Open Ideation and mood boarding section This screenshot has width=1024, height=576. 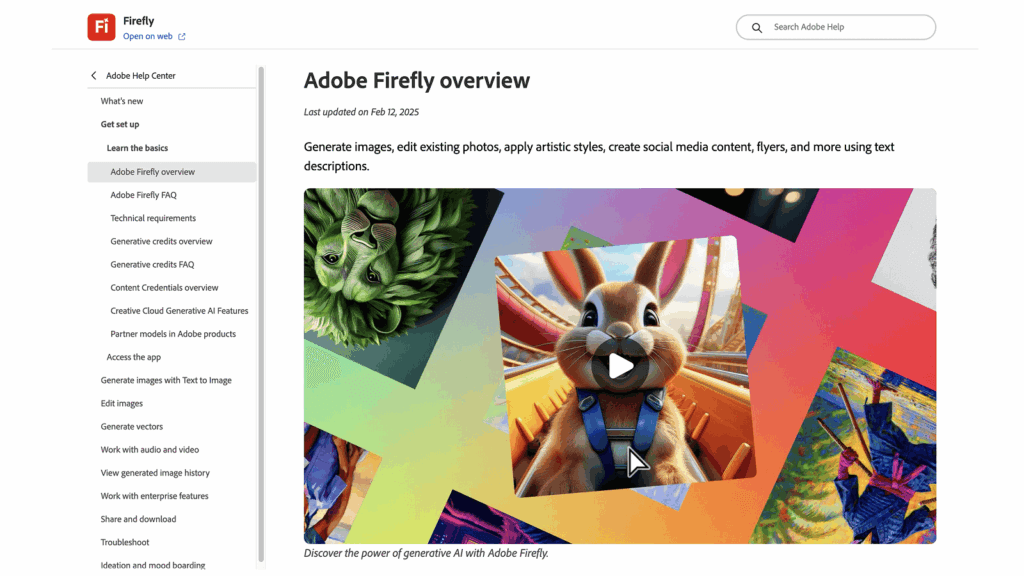point(153,566)
